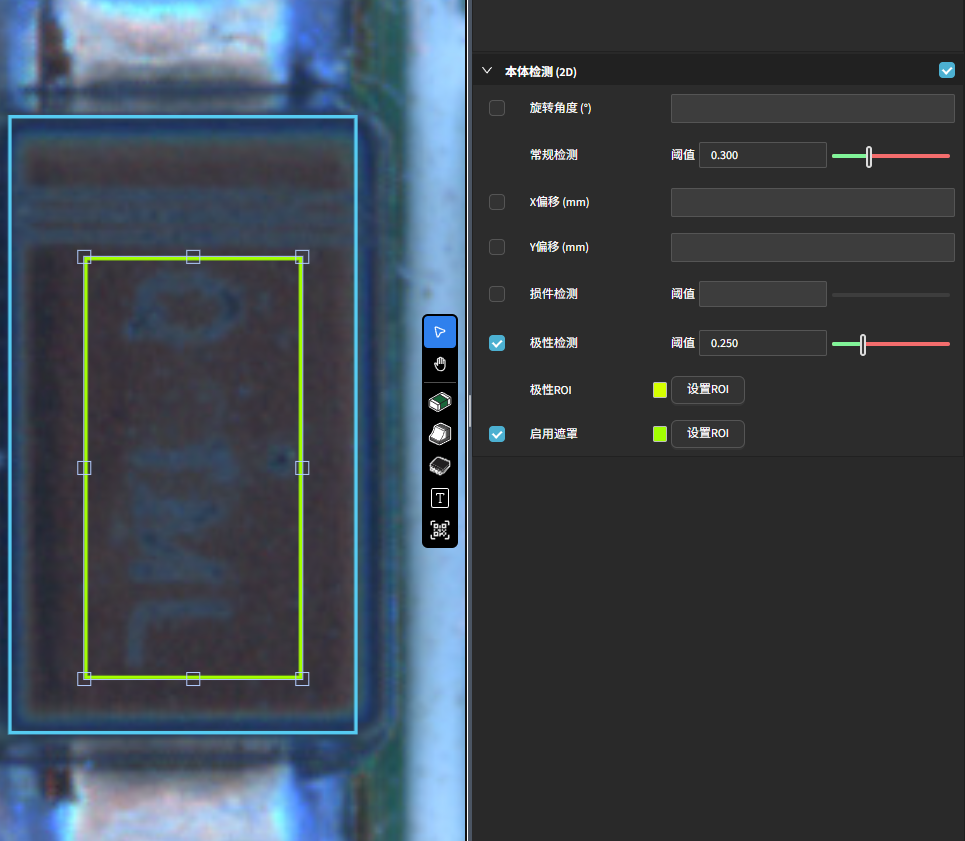The image size is (965, 841).
Task: Select the text T tool
Action: (x=440, y=498)
